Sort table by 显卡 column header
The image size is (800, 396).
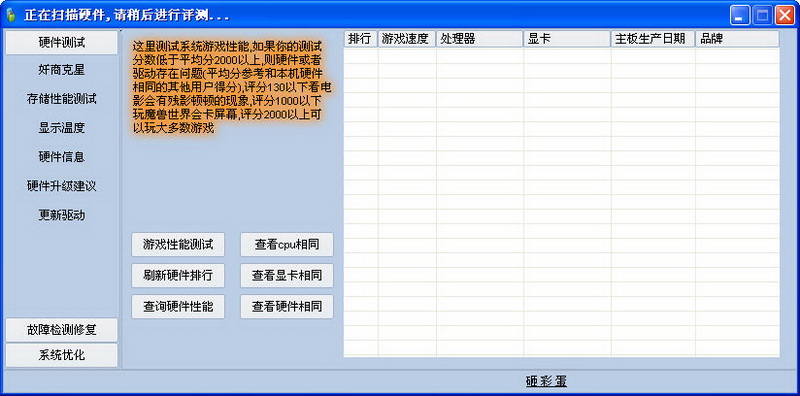tap(567, 39)
